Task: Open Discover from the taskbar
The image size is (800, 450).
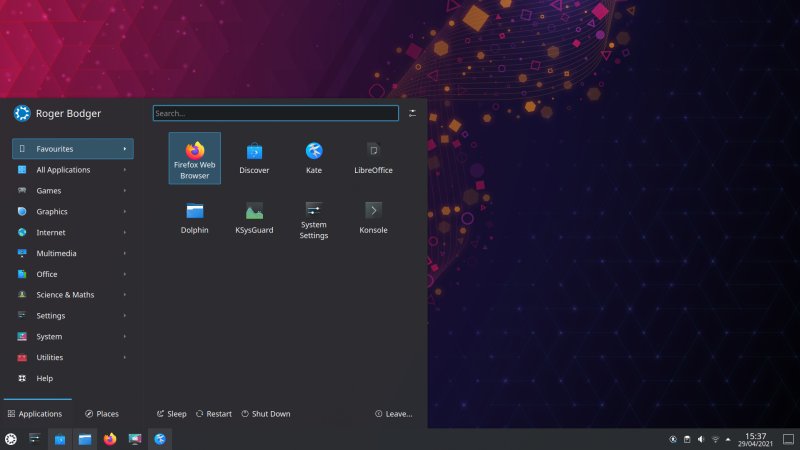Action: (x=60, y=439)
